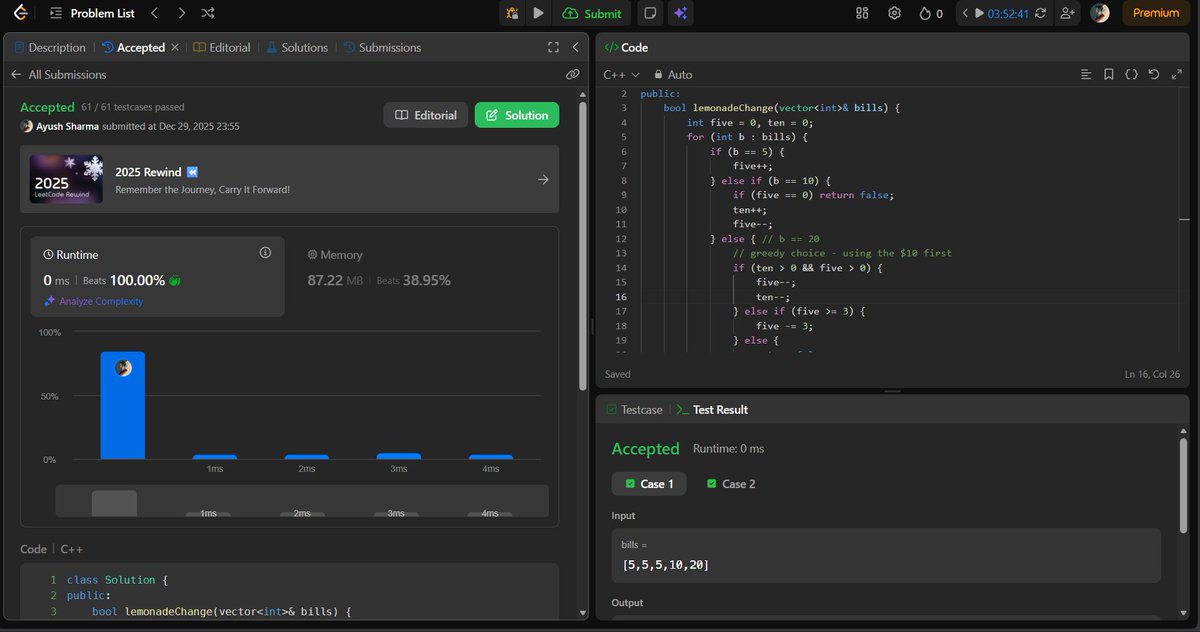Expand the editor to fullscreen
The width and height of the screenshot is (1200, 632).
click(1175, 74)
